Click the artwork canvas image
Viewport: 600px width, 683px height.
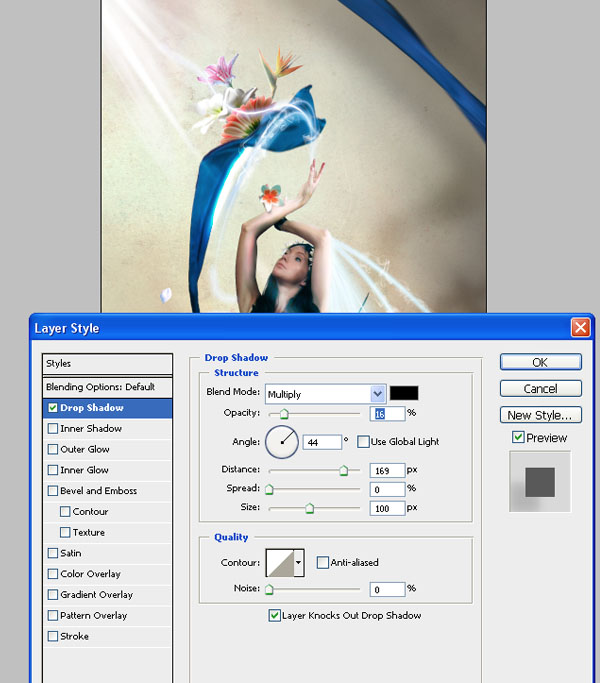click(294, 156)
